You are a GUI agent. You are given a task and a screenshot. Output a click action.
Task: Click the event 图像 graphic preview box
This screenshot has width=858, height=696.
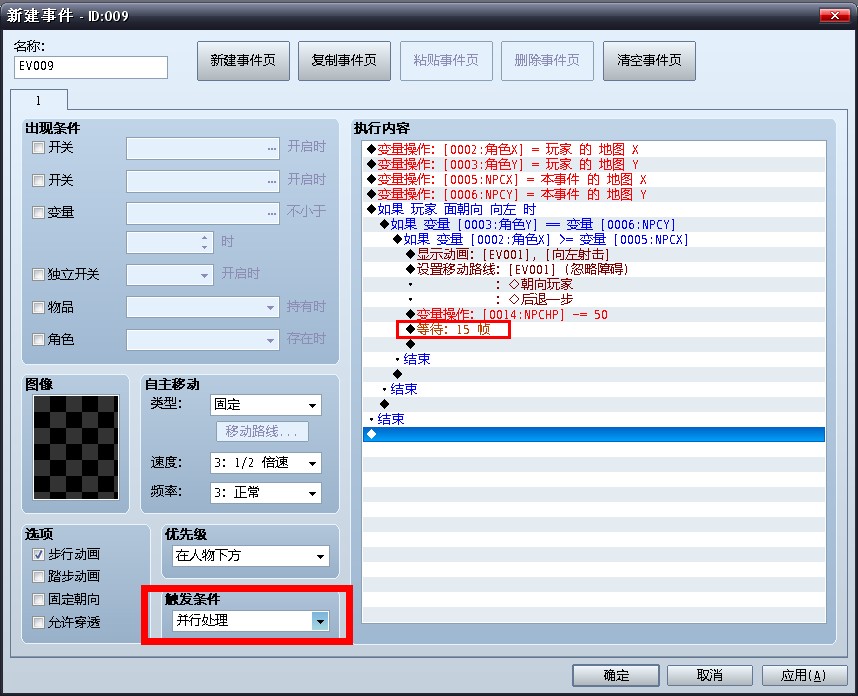pos(76,447)
